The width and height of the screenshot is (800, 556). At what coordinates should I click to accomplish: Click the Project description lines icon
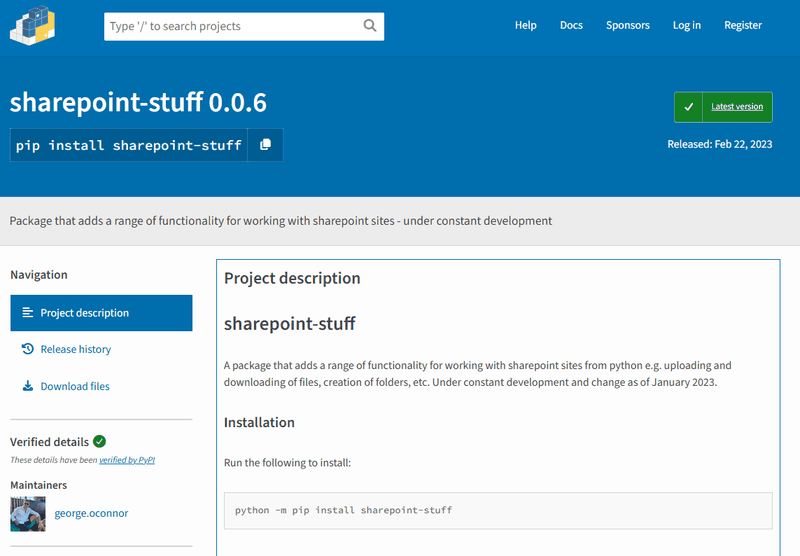tap(28, 312)
